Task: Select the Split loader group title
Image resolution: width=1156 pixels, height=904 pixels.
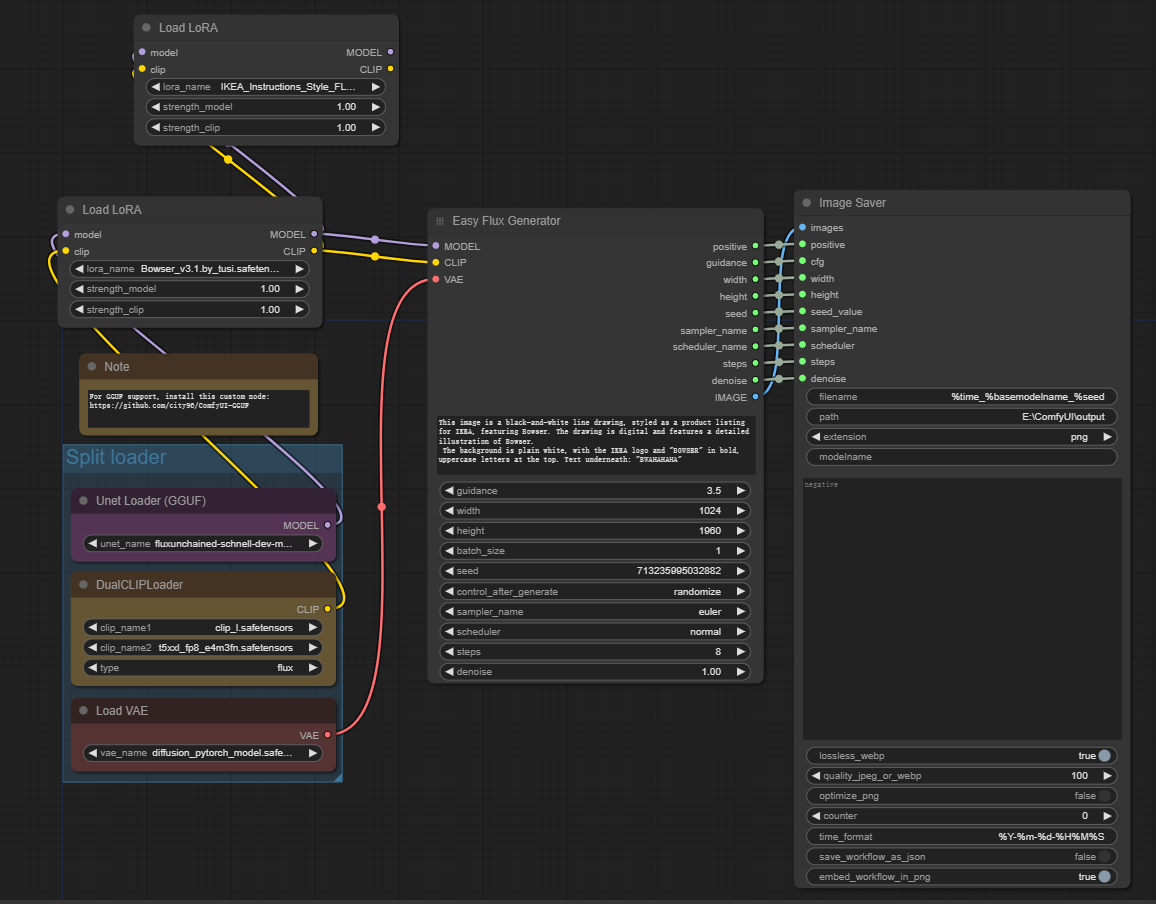Action: [x=116, y=458]
